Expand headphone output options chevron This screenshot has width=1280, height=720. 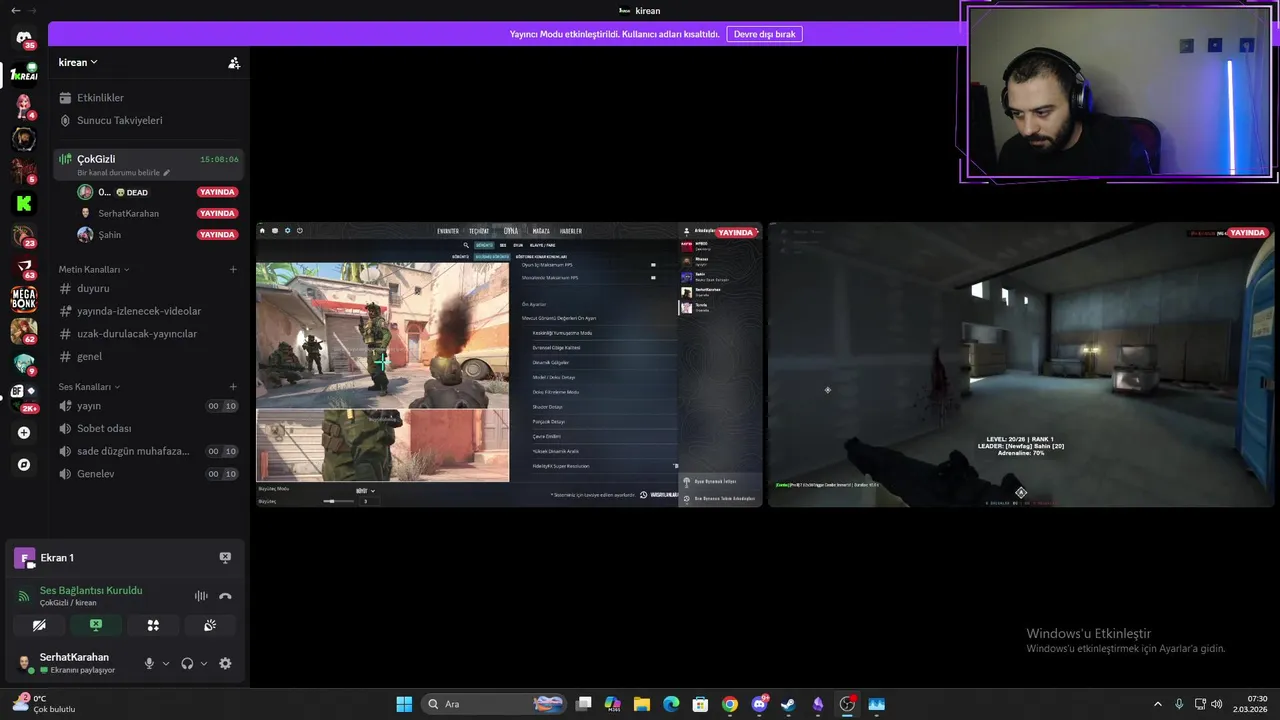pyautogui.click(x=204, y=663)
